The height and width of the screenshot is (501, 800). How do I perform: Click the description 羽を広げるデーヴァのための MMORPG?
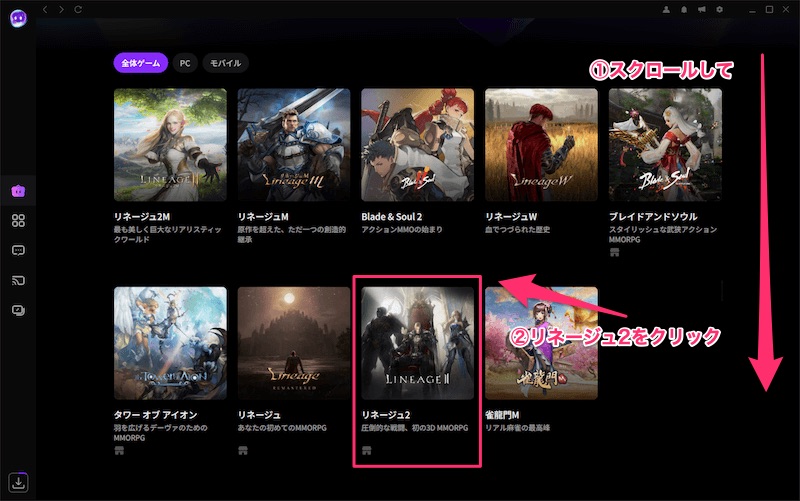[x=161, y=433]
